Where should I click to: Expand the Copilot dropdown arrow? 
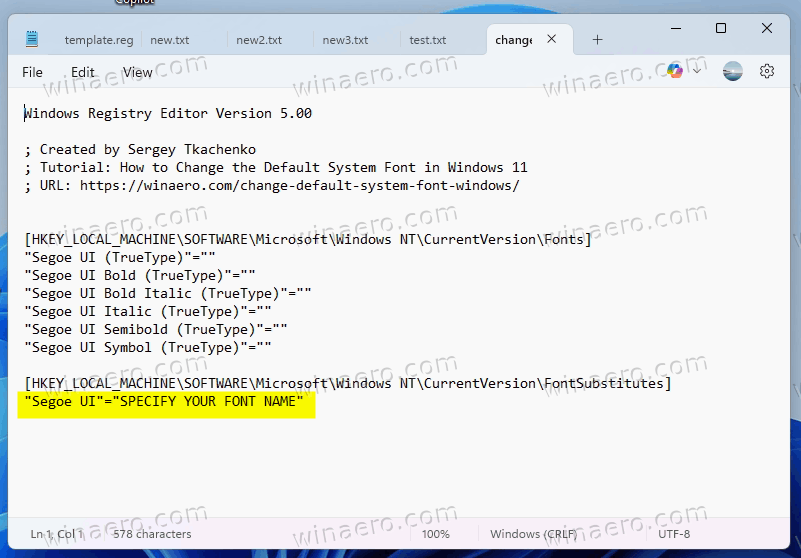click(x=697, y=71)
